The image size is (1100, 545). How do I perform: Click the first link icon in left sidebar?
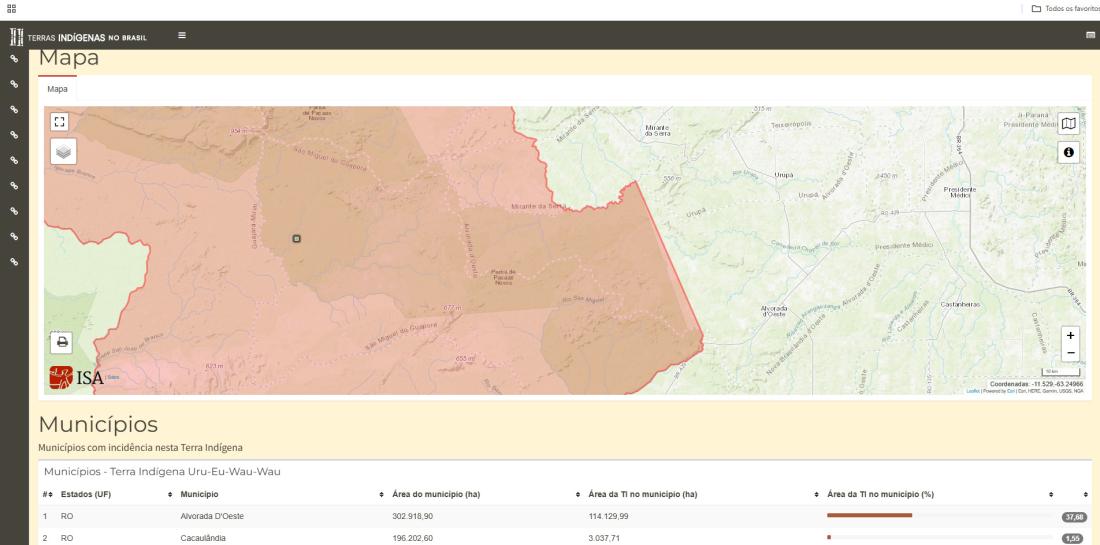[x=14, y=59]
